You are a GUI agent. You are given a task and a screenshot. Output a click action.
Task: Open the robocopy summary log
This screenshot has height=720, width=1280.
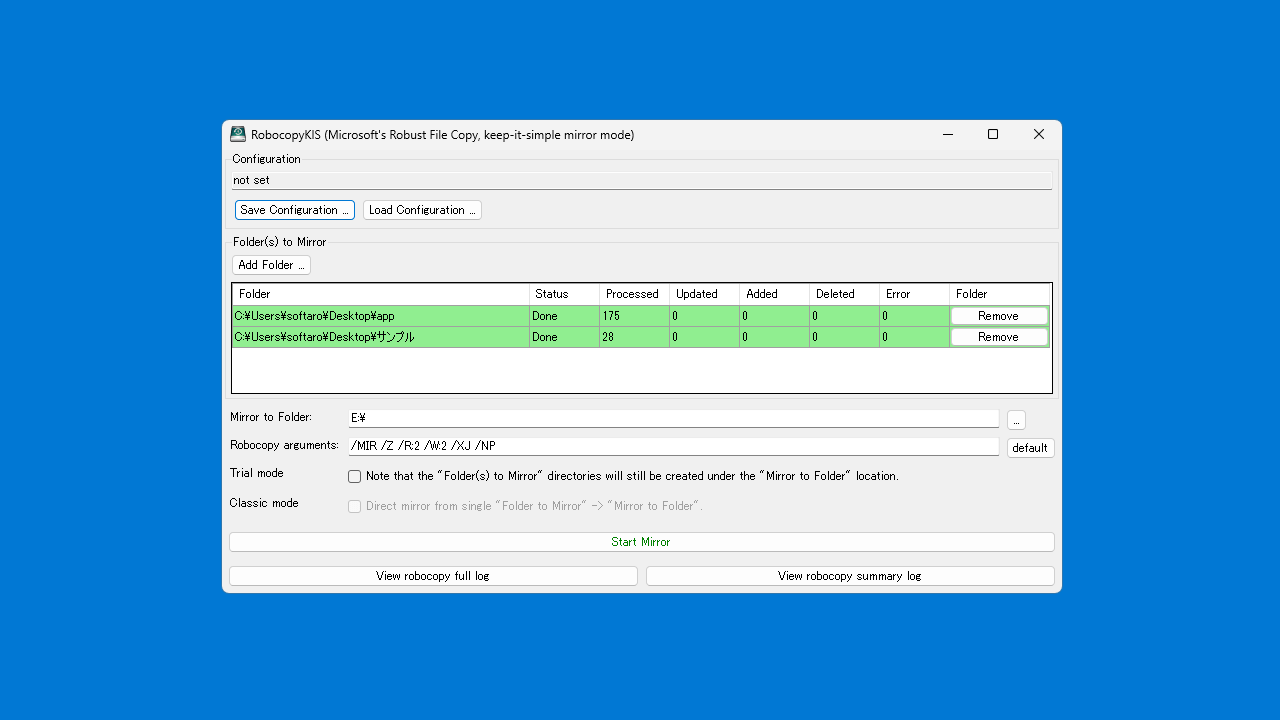click(x=850, y=576)
